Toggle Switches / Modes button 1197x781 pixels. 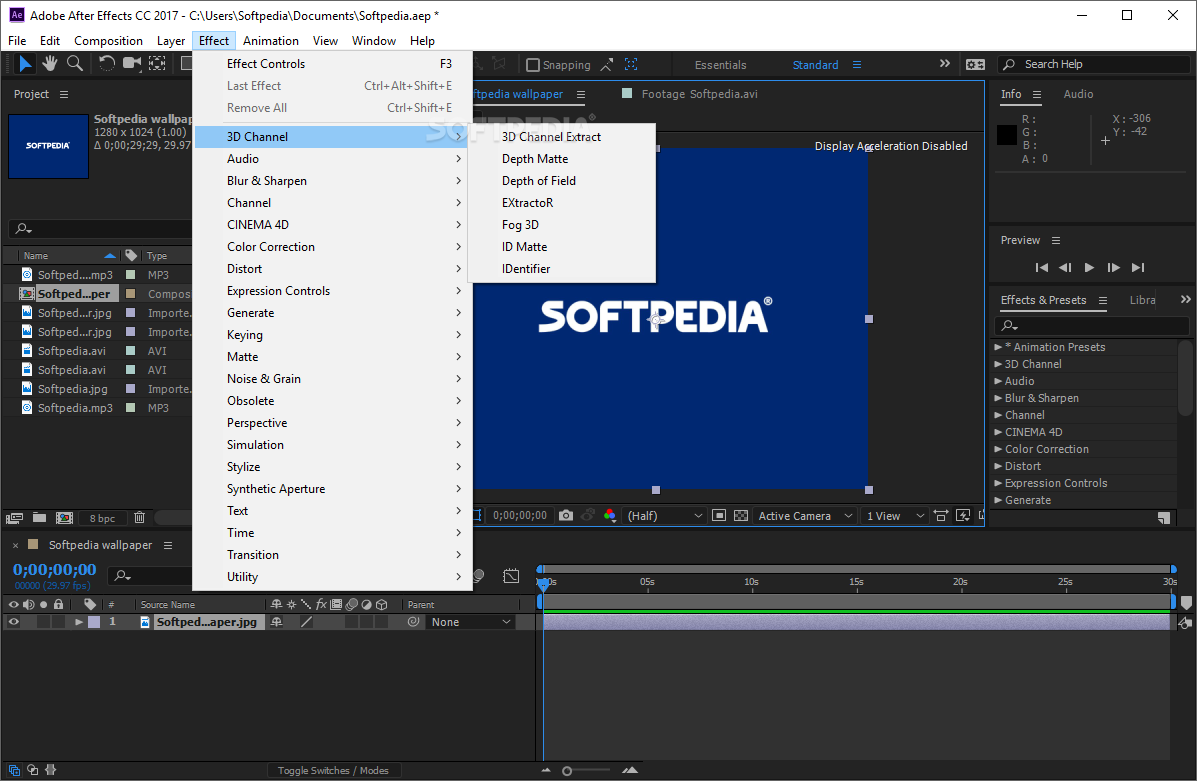tap(333, 770)
